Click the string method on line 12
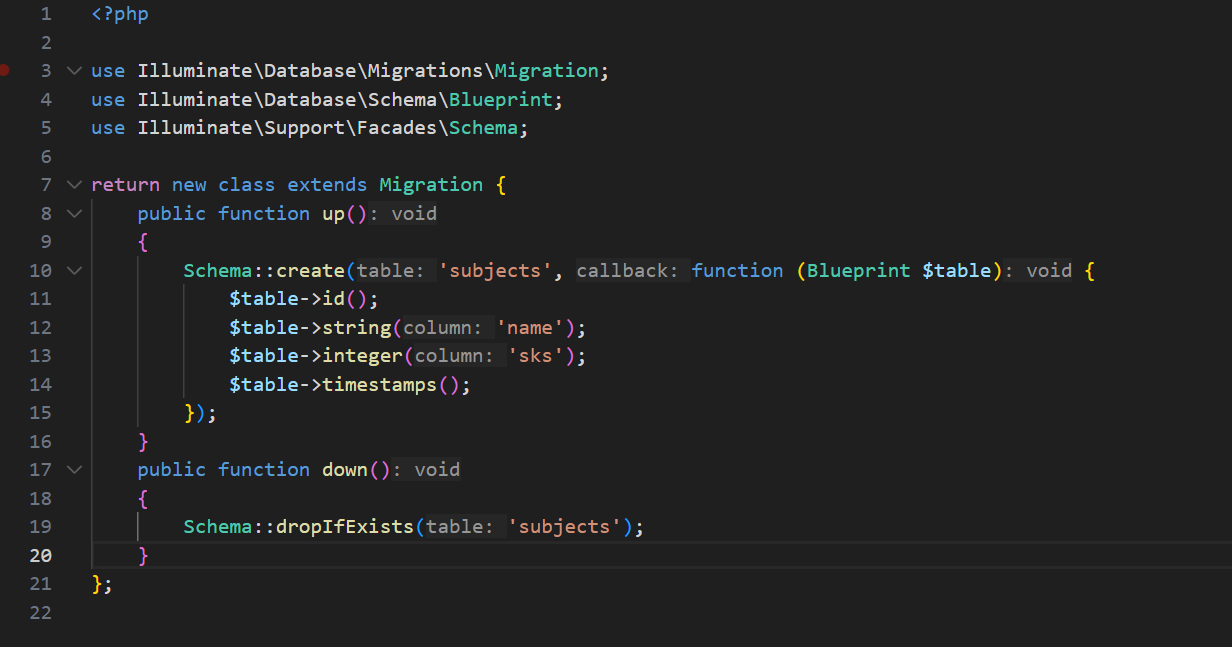This screenshot has height=647, width=1232. click(x=357, y=328)
